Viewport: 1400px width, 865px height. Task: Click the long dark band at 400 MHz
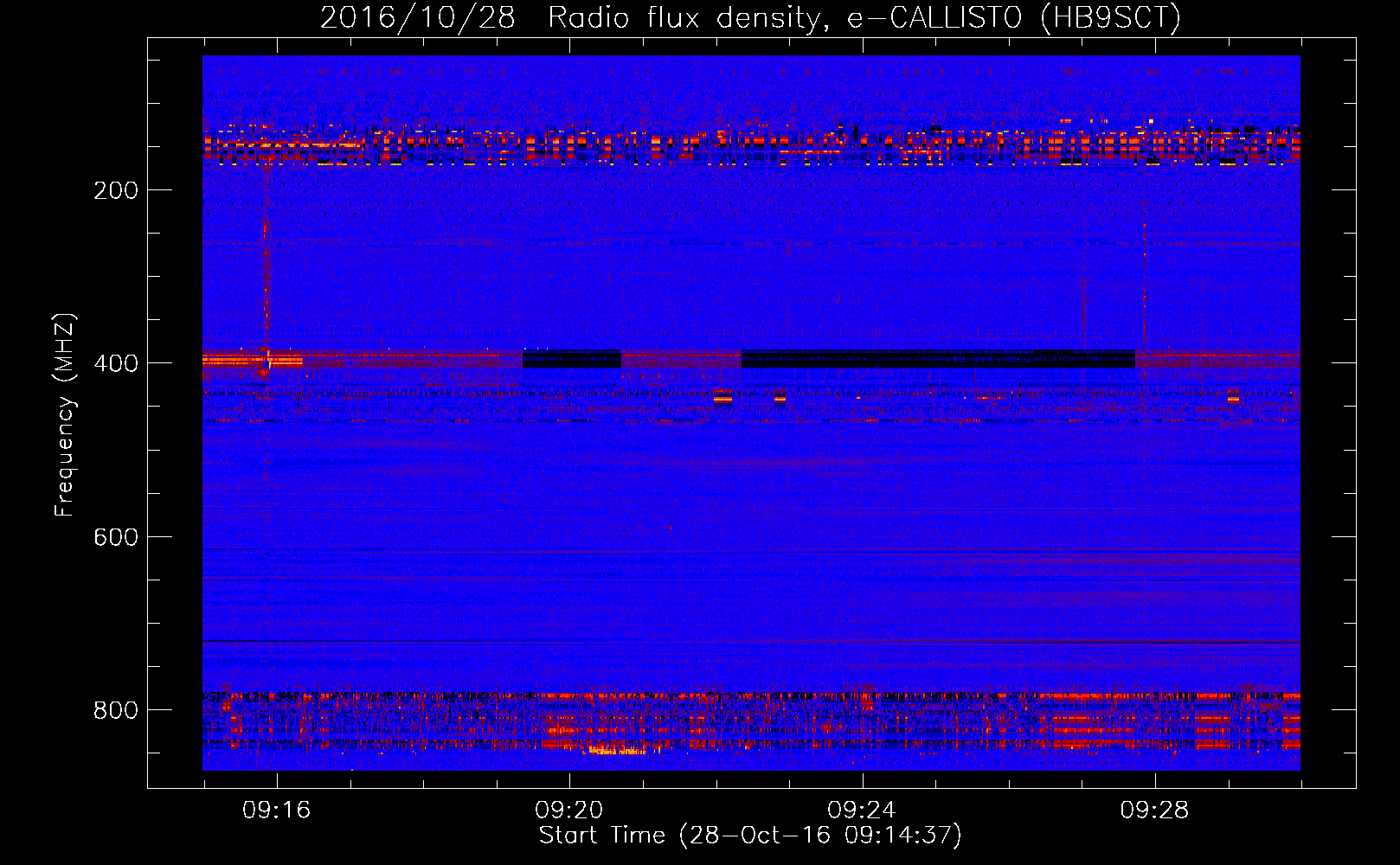[938, 359]
